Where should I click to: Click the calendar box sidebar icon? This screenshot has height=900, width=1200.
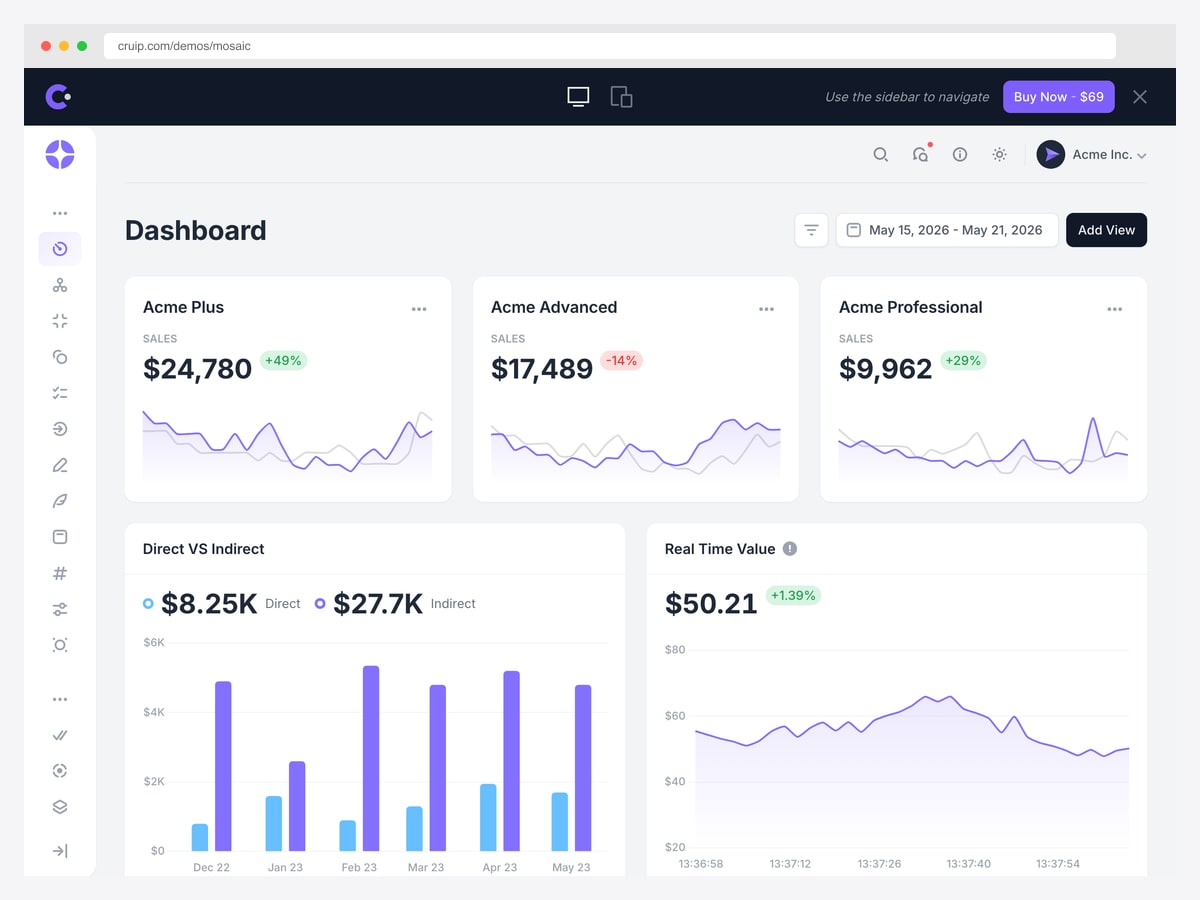[60, 537]
